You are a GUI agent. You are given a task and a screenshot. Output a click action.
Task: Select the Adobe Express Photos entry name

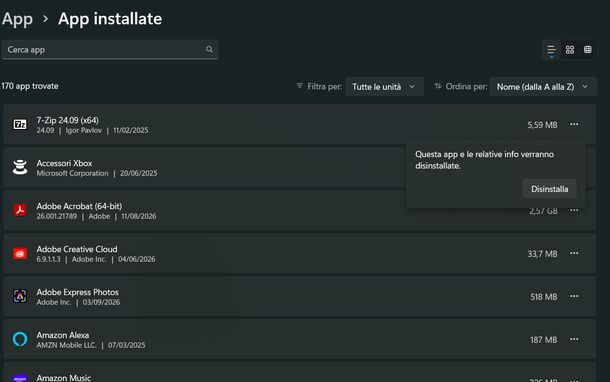coord(77,292)
